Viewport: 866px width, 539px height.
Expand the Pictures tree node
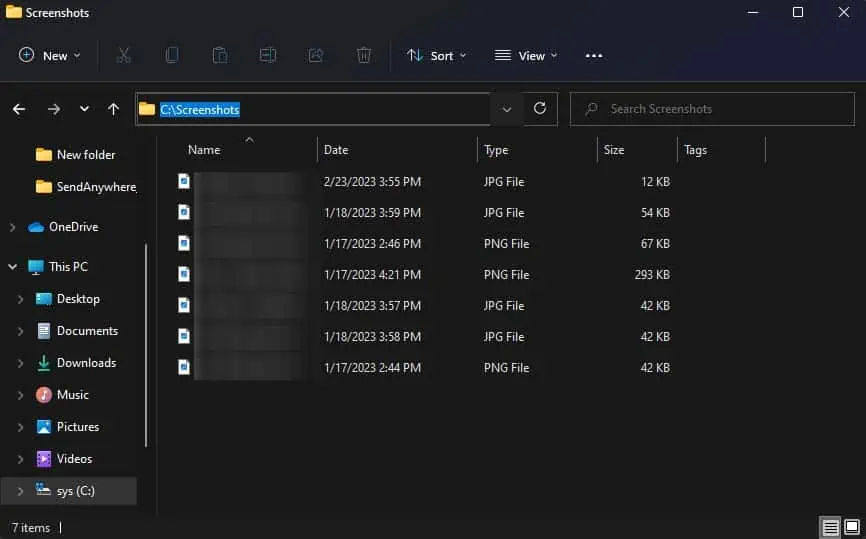(x=20, y=427)
